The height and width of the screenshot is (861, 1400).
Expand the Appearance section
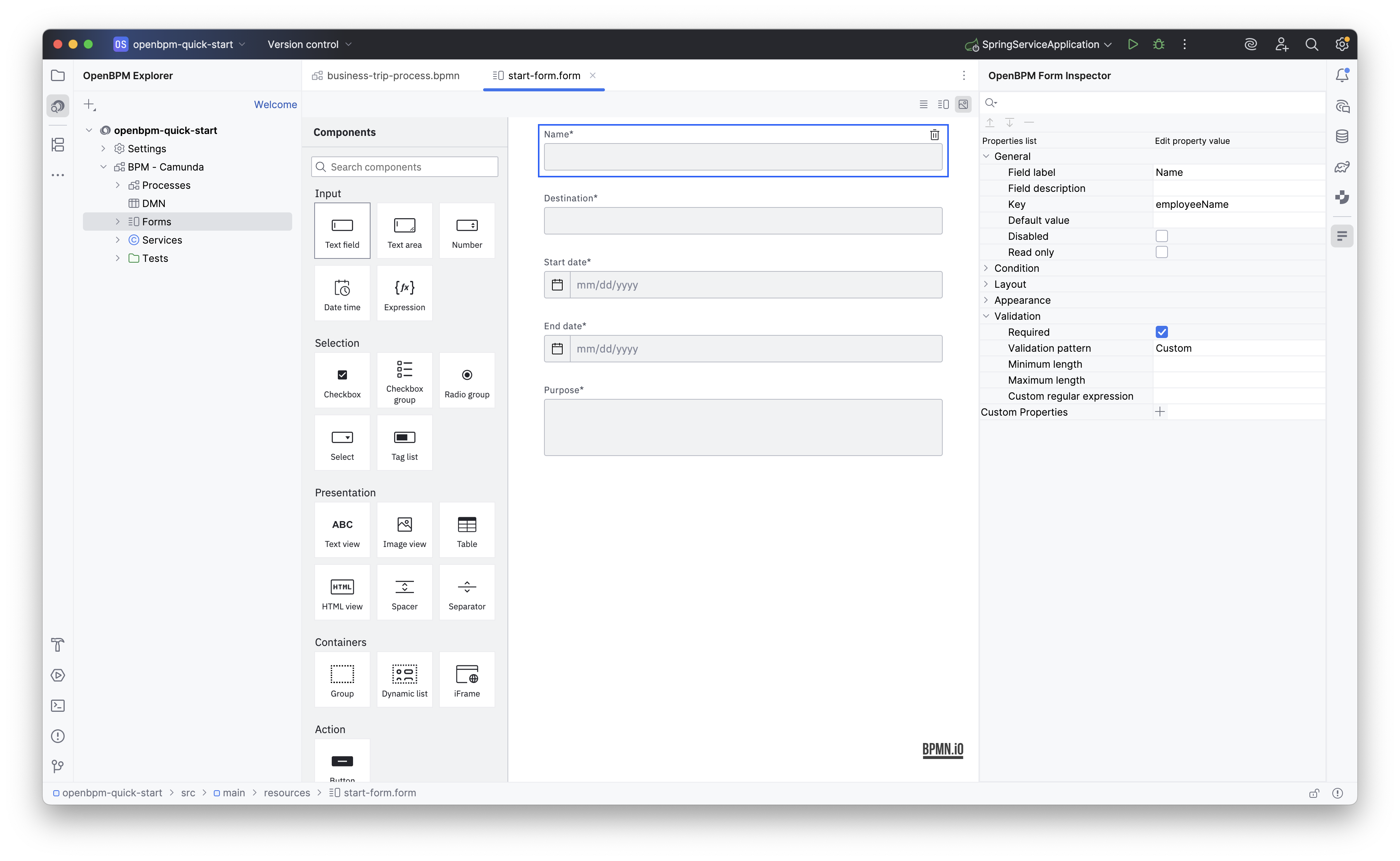point(986,300)
